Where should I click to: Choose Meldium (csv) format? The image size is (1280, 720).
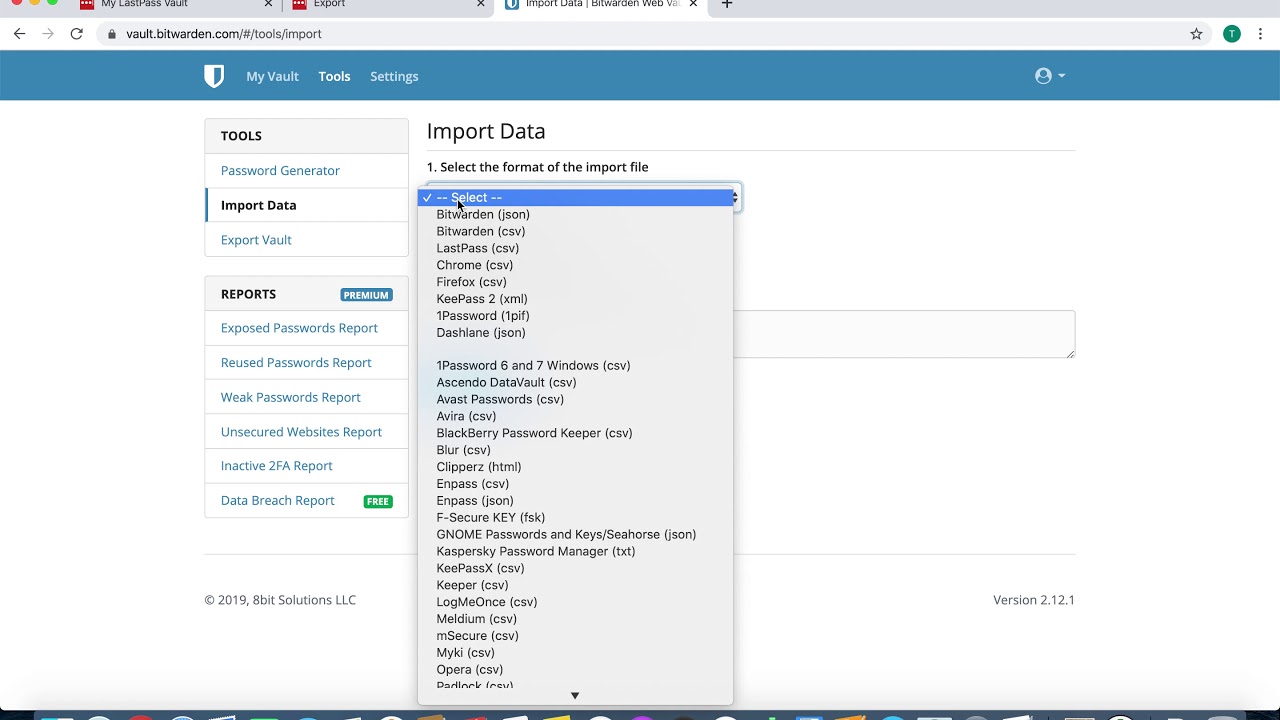tap(575, 619)
